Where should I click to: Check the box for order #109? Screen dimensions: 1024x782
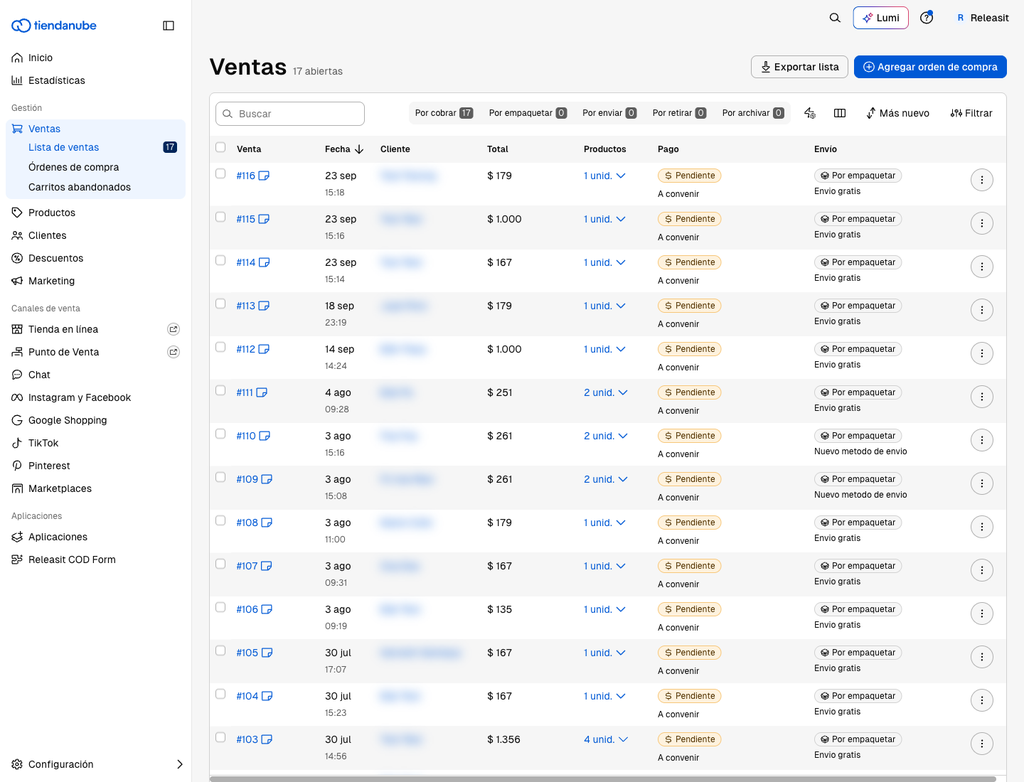(221, 478)
